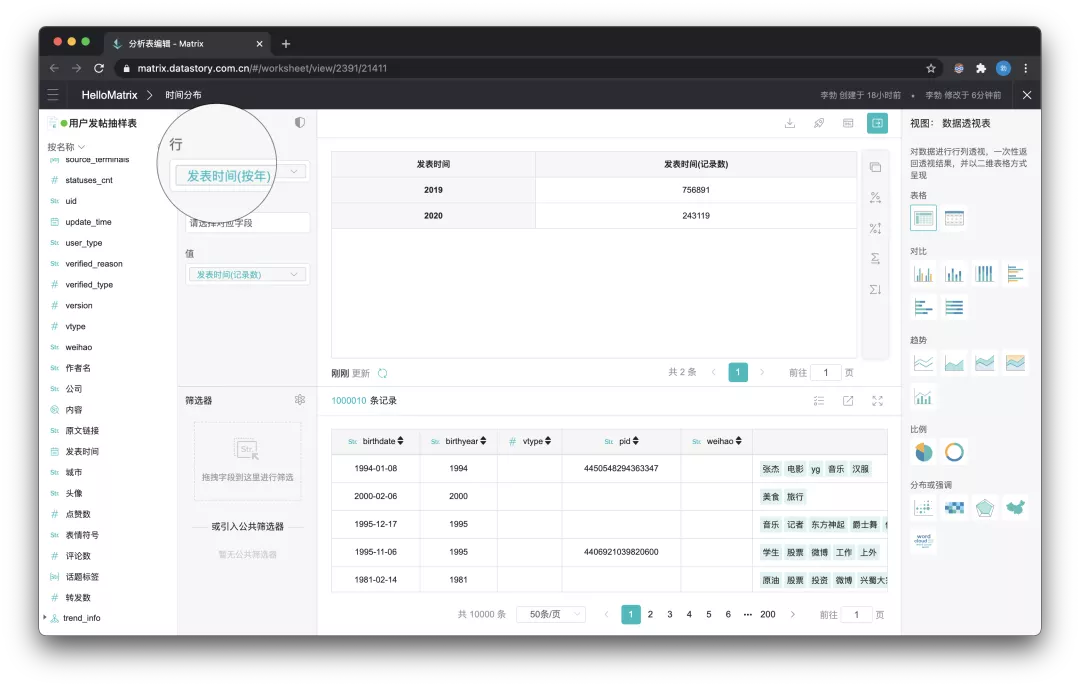Select the pivot table view icon
Viewport: 1080px width, 687px height.
click(923, 218)
